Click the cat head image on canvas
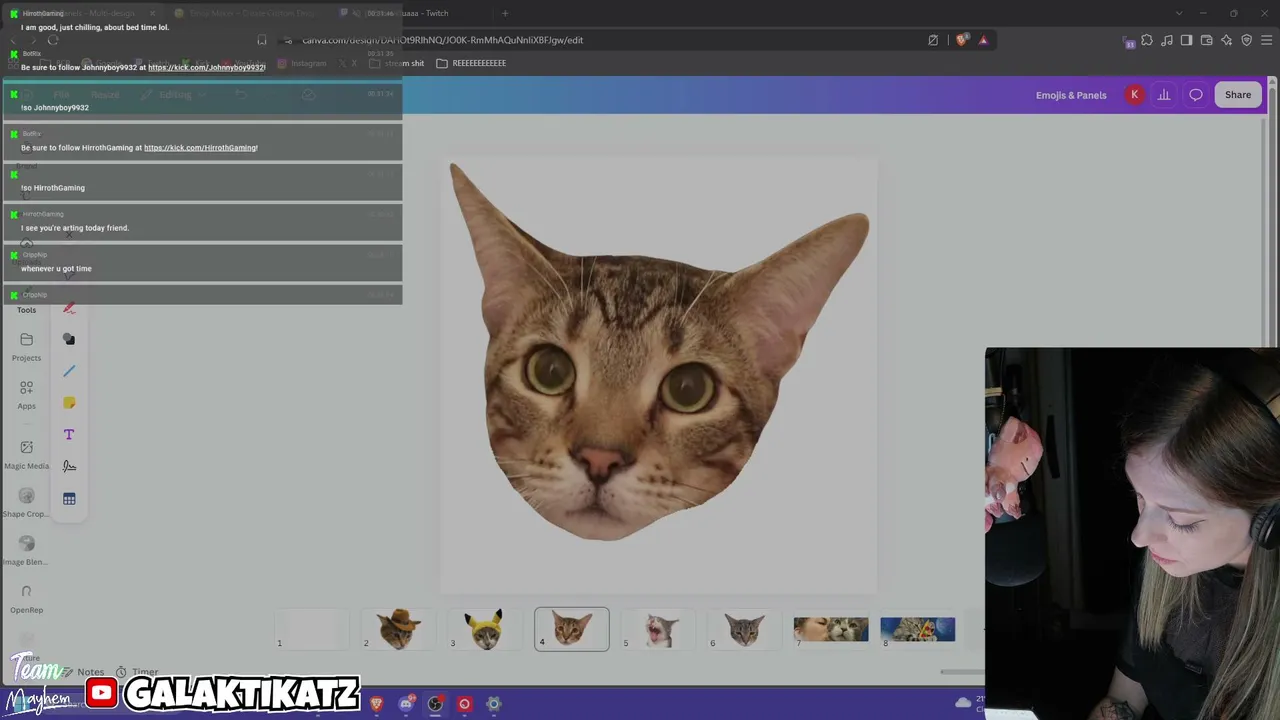Viewport: 1280px width, 720px height. pyautogui.click(x=659, y=352)
